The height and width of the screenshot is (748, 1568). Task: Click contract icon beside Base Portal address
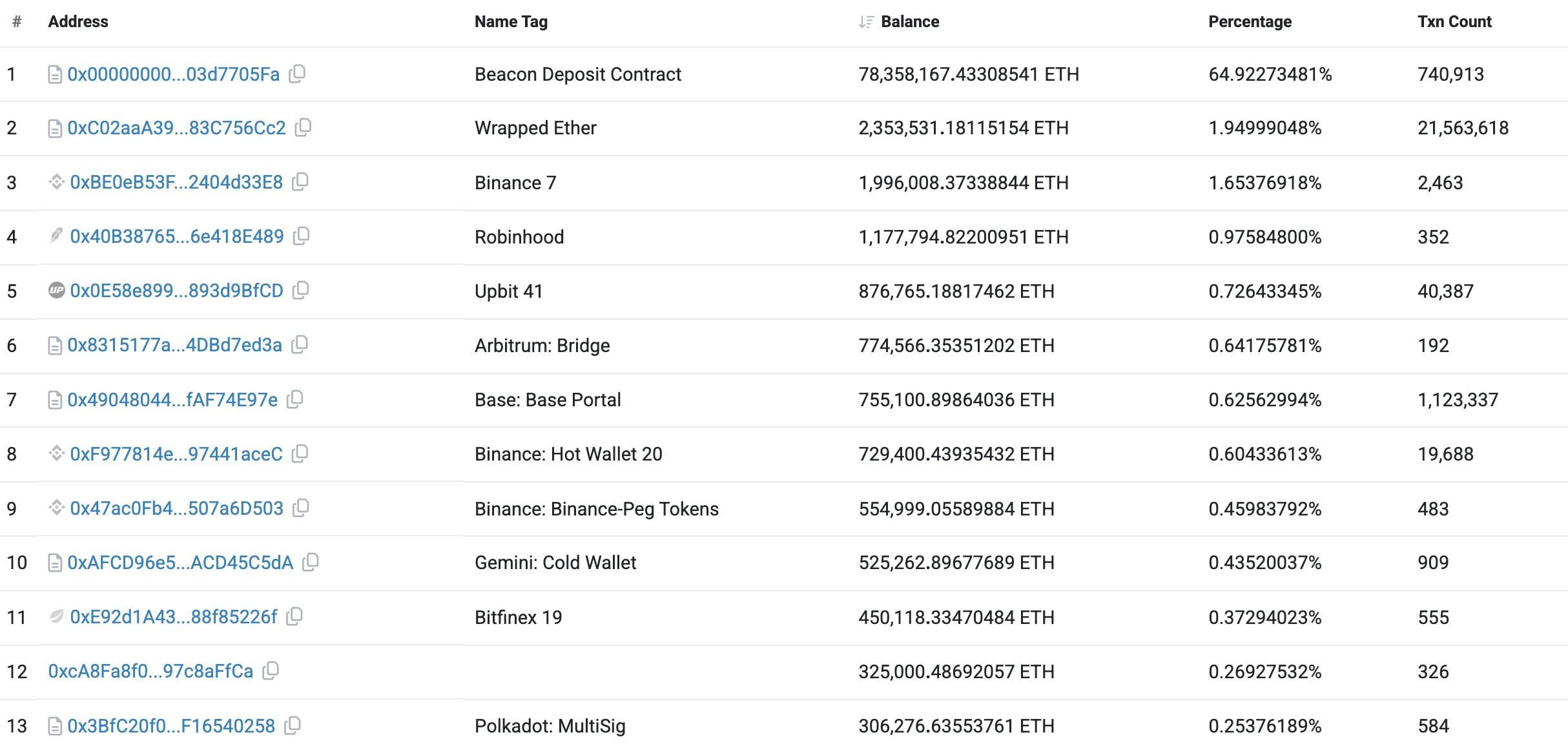point(55,400)
